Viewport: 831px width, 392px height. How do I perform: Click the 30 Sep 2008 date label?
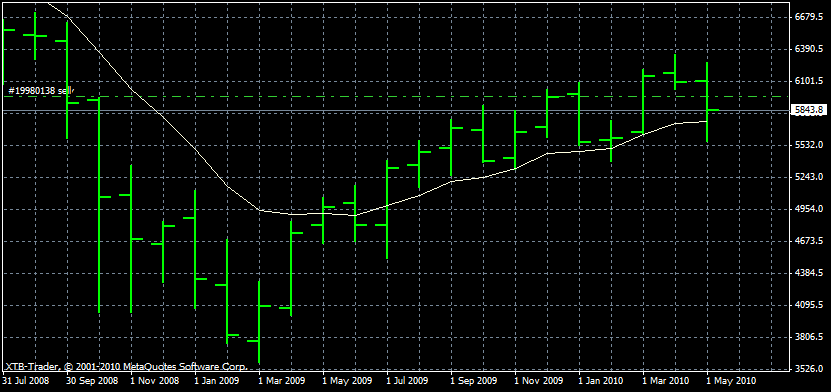(x=92, y=381)
